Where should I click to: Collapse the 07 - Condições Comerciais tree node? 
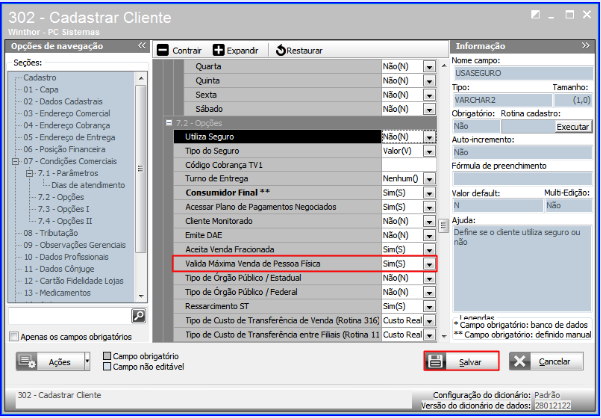click(15, 161)
